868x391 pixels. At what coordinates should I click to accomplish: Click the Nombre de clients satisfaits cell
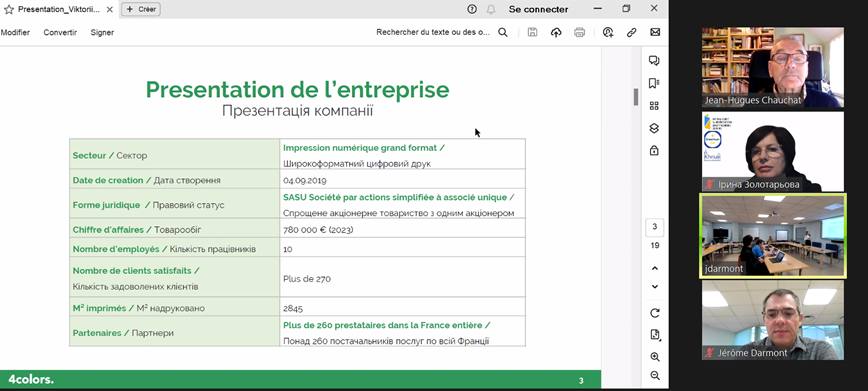point(174,277)
